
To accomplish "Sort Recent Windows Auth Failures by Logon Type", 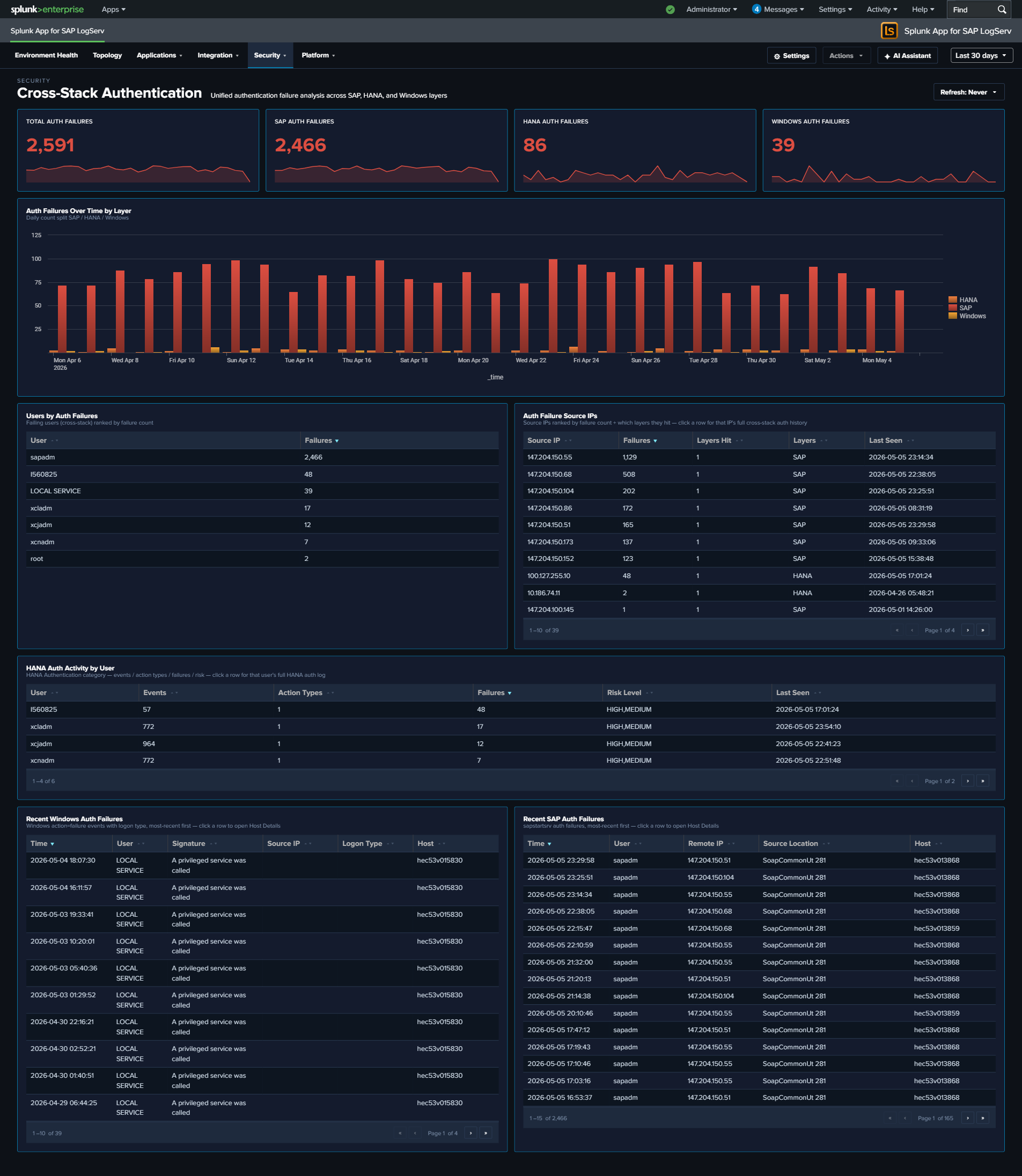I will tap(367, 843).
